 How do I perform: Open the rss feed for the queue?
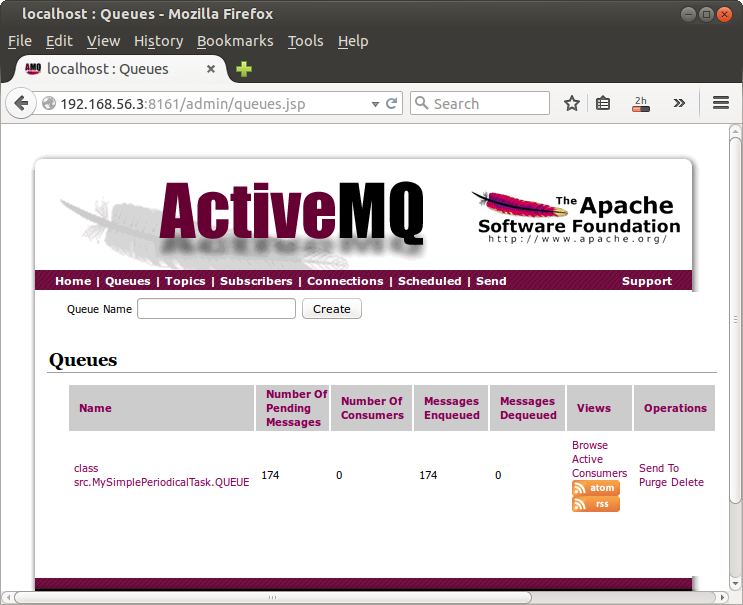click(596, 504)
